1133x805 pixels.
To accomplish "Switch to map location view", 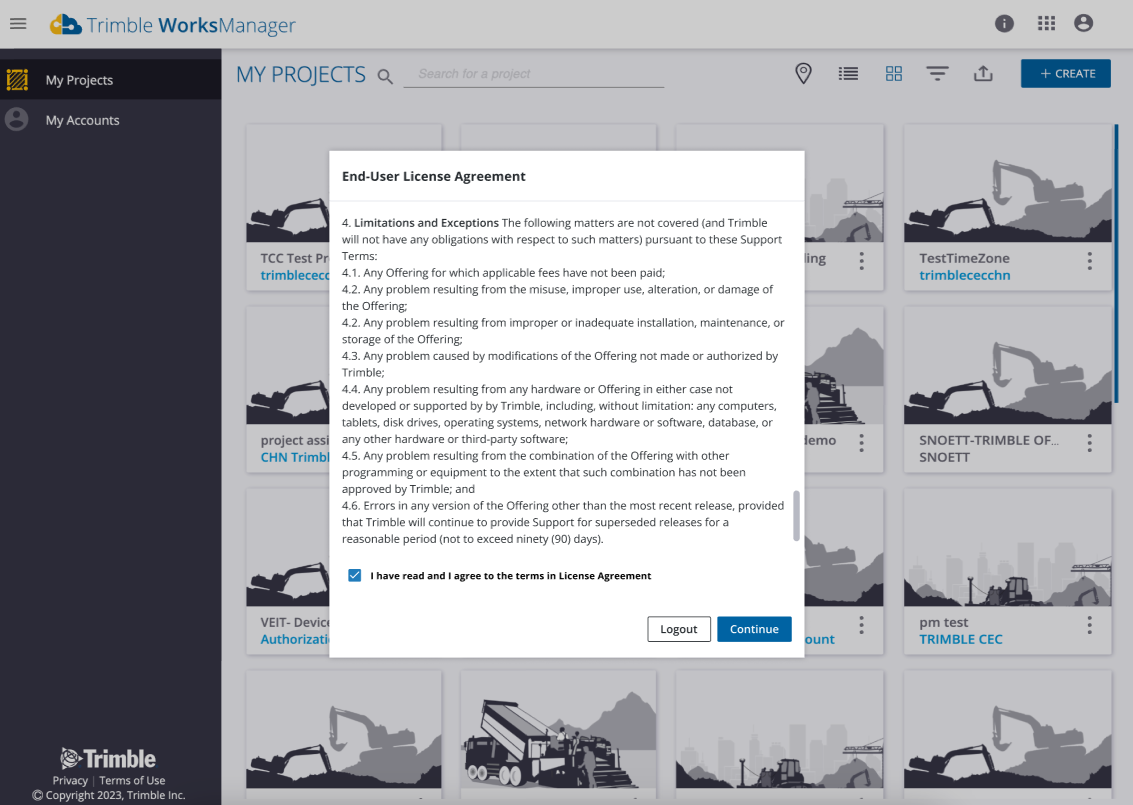I will [803, 73].
